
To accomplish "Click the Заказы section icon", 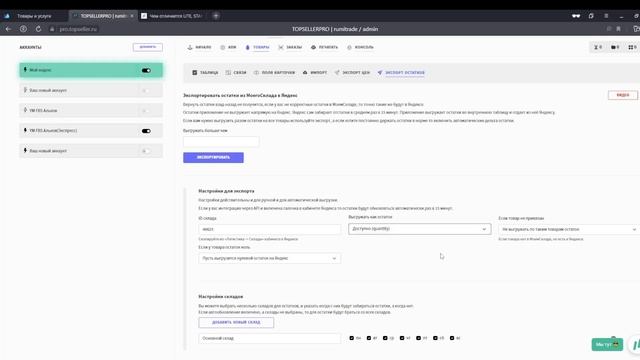I will click(x=281, y=47).
